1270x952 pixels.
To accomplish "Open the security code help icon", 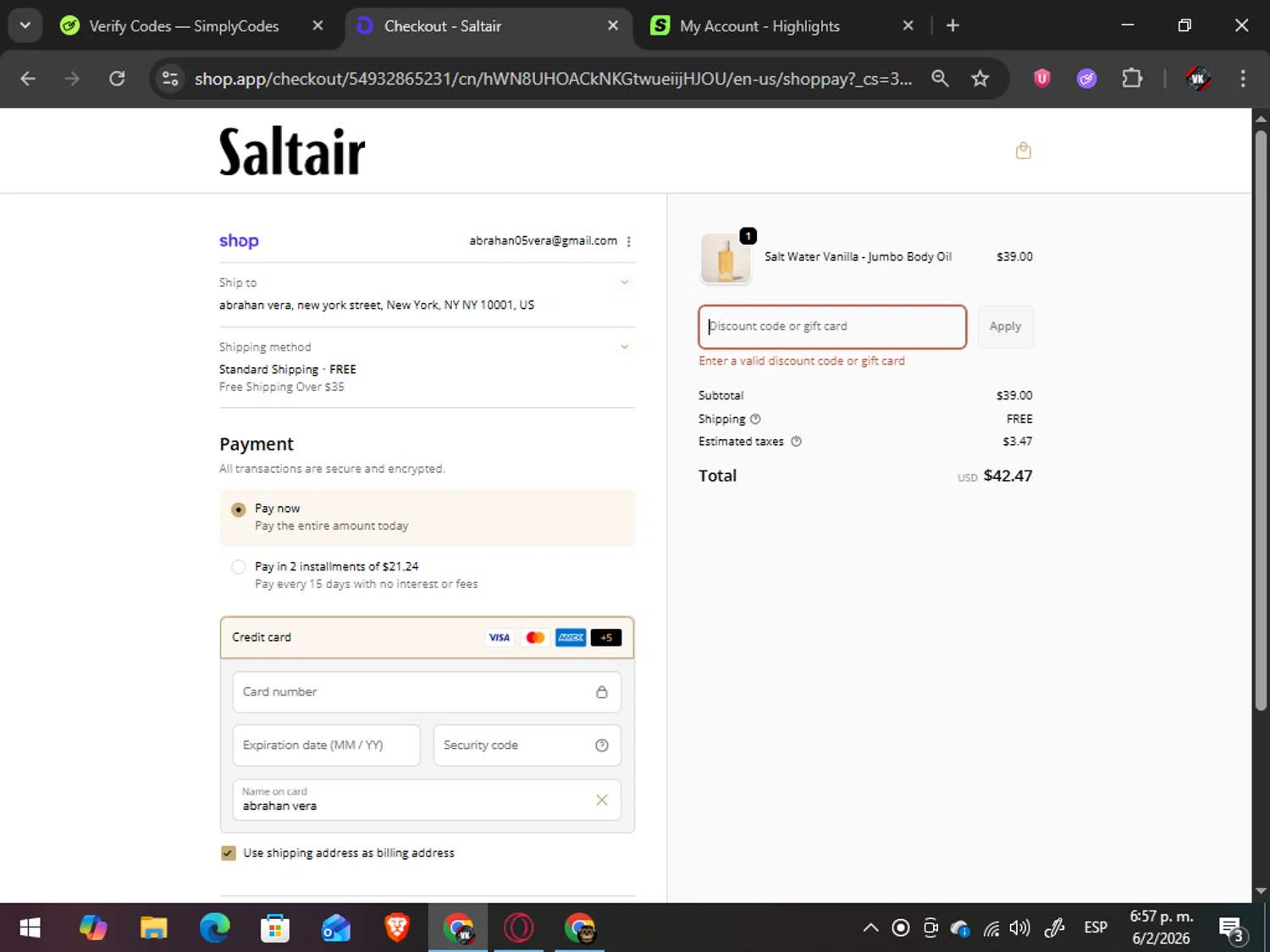I will coord(601,746).
